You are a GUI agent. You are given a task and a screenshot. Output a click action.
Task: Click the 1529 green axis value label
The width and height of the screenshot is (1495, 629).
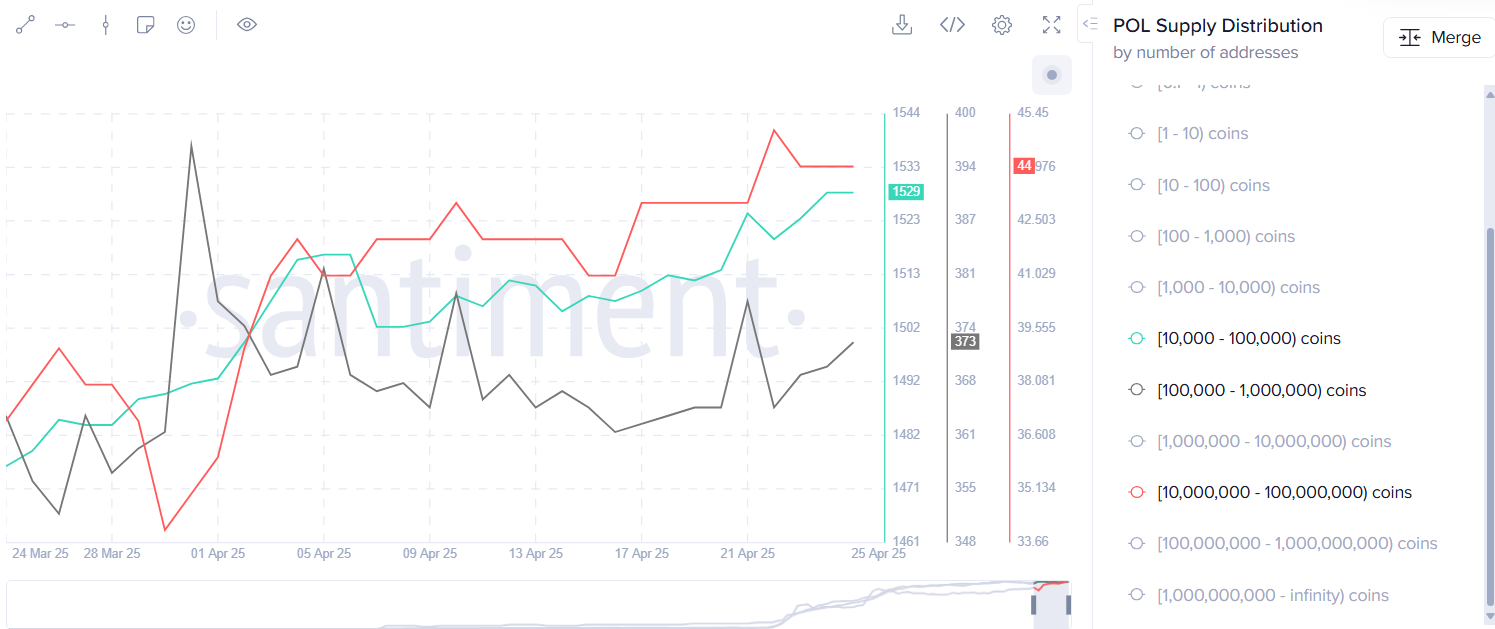click(x=905, y=191)
